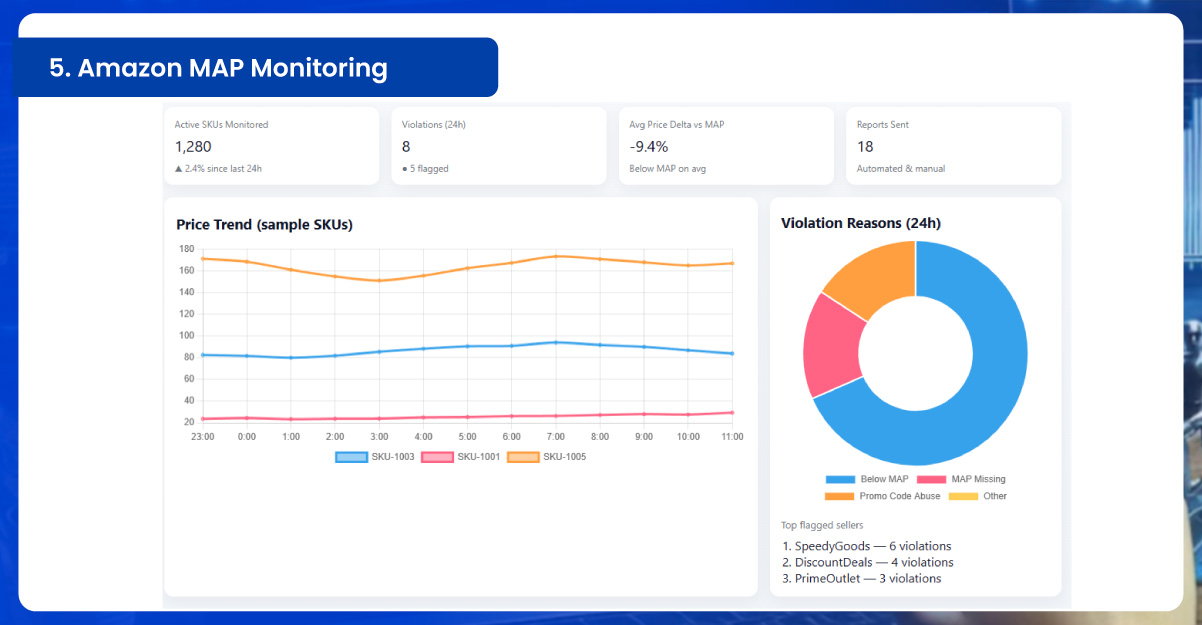The height and width of the screenshot is (625, 1202).
Task: Open the Reports Sent card
Action: [x=952, y=146]
